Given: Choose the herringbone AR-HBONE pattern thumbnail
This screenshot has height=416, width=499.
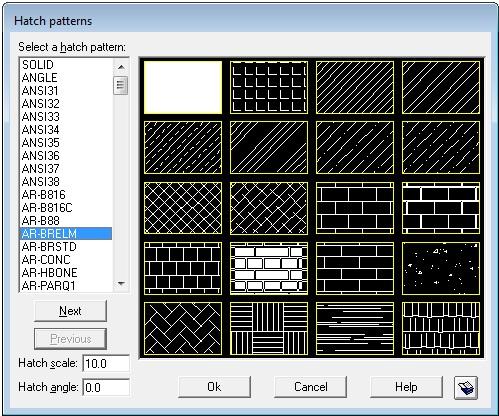Looking at the screenshot, I should tap(183, 329).
